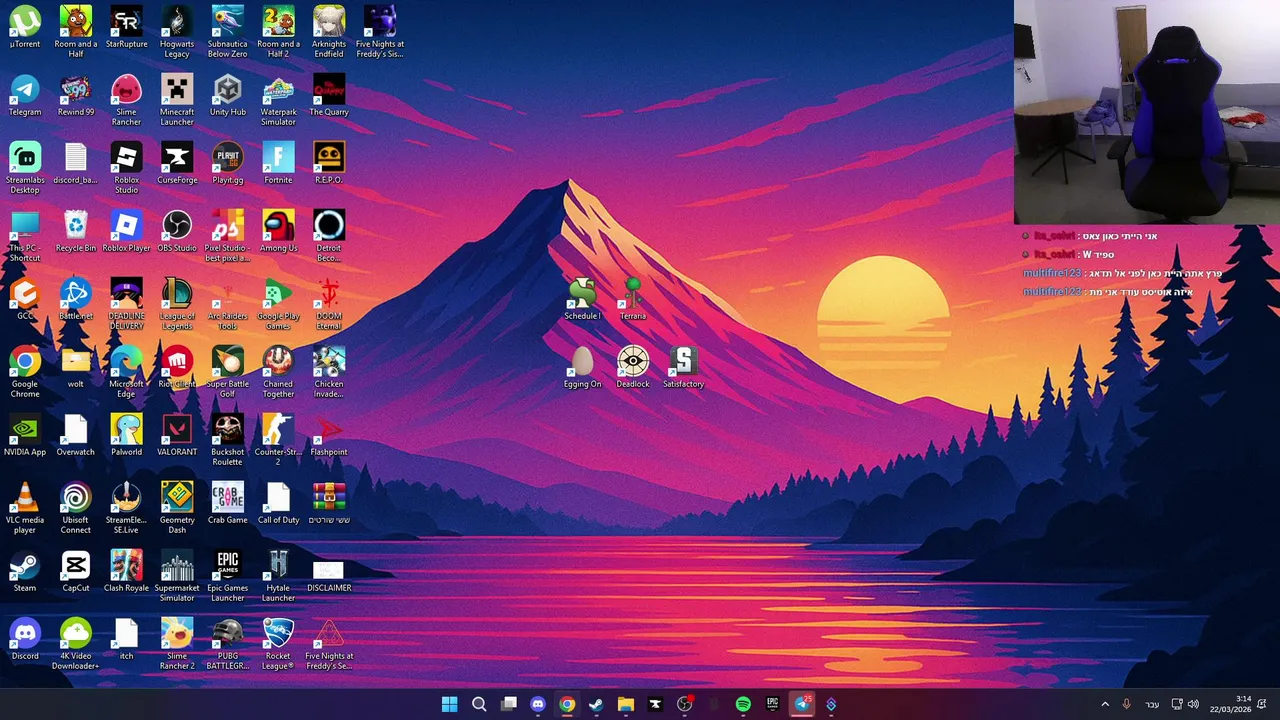Open VLC media player shortcut

click(25, 508)
